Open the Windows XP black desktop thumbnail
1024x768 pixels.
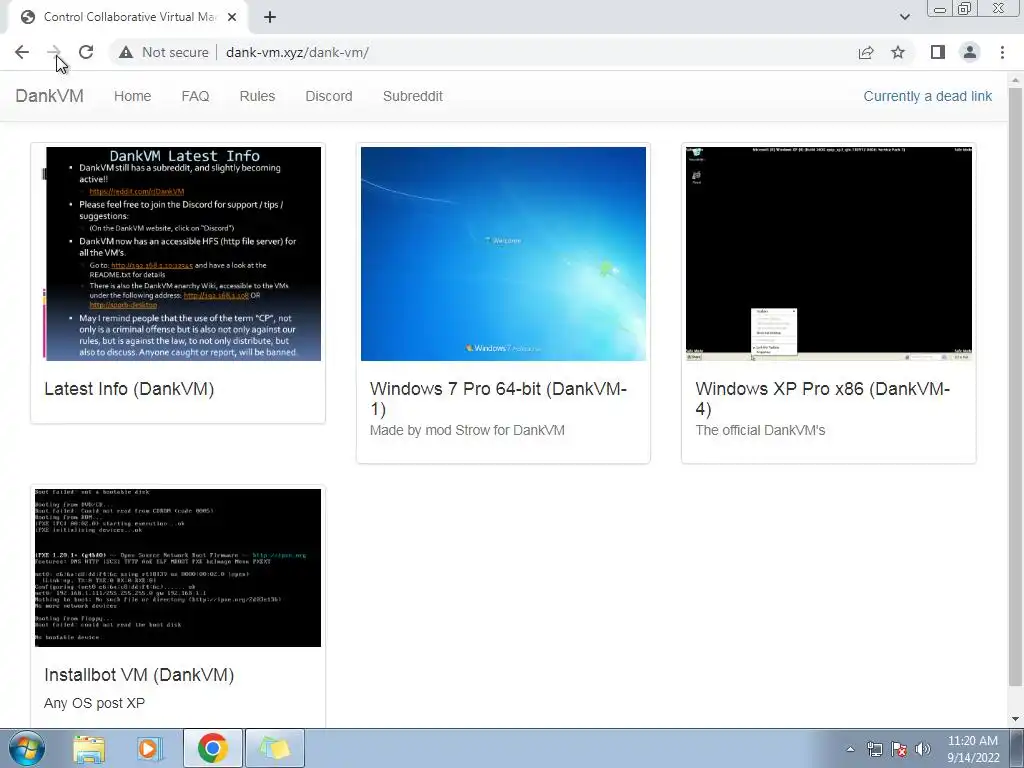coord(829,253)
